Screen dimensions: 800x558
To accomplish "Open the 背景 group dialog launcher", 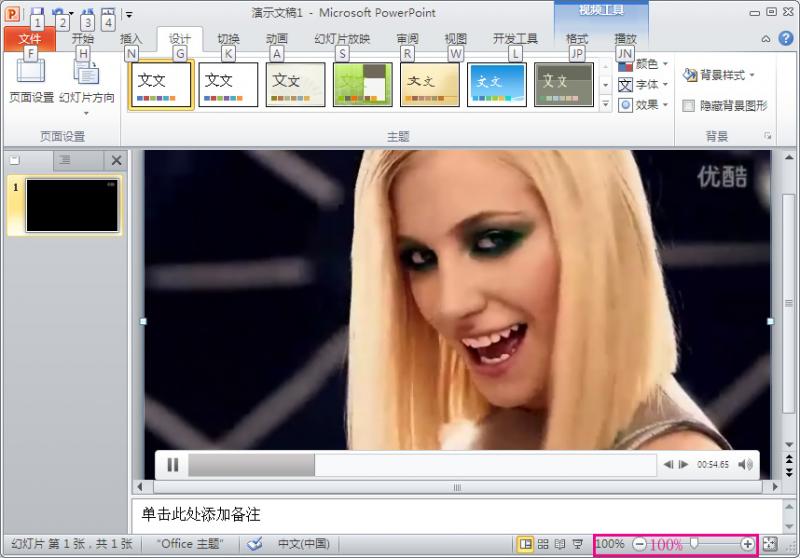I will point(767,136).
